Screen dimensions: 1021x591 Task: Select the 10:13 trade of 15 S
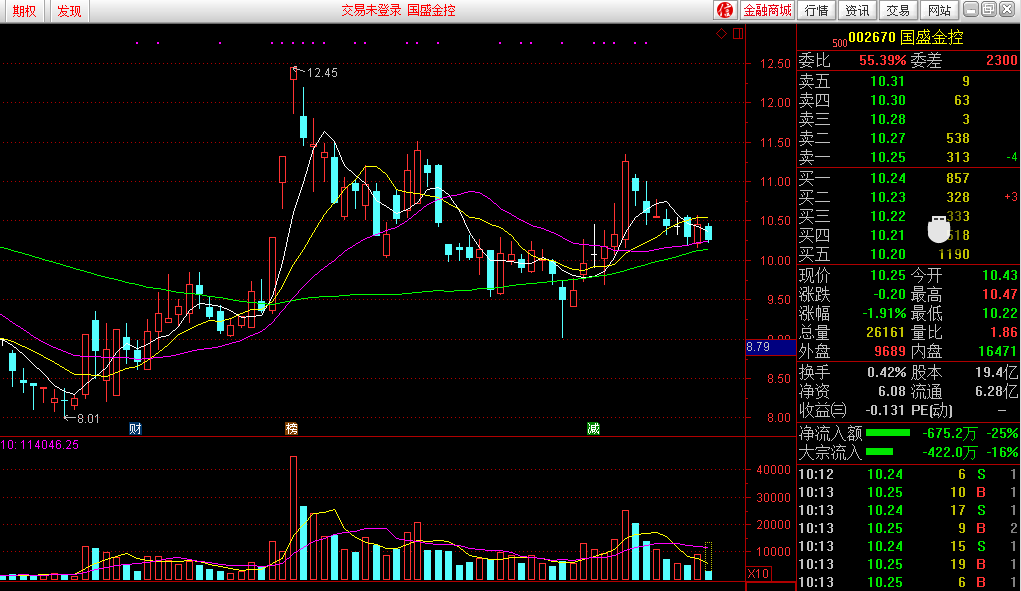click(x=908, y=546)
